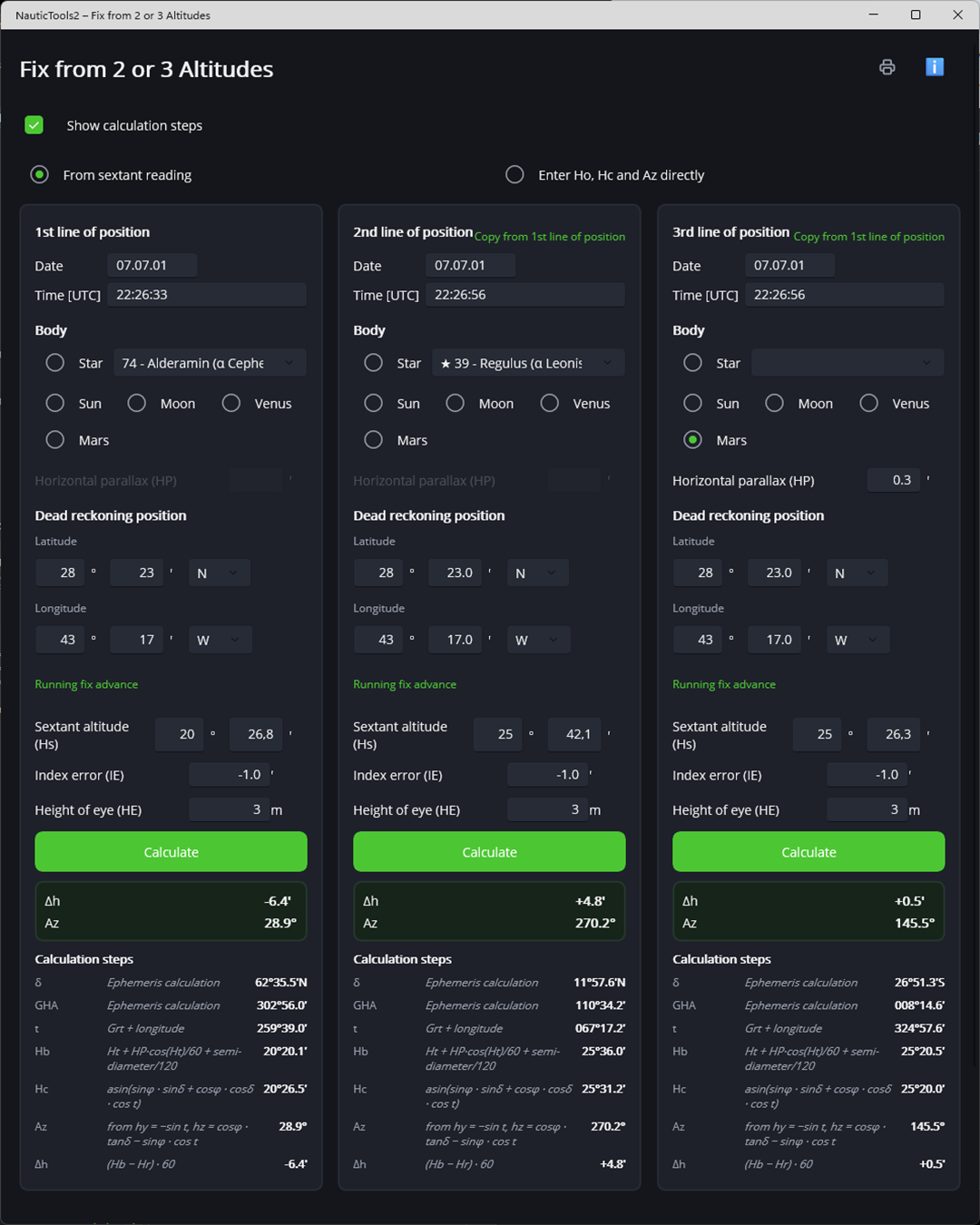Click sextant altitude degrees field showing 20

(180, 734)
